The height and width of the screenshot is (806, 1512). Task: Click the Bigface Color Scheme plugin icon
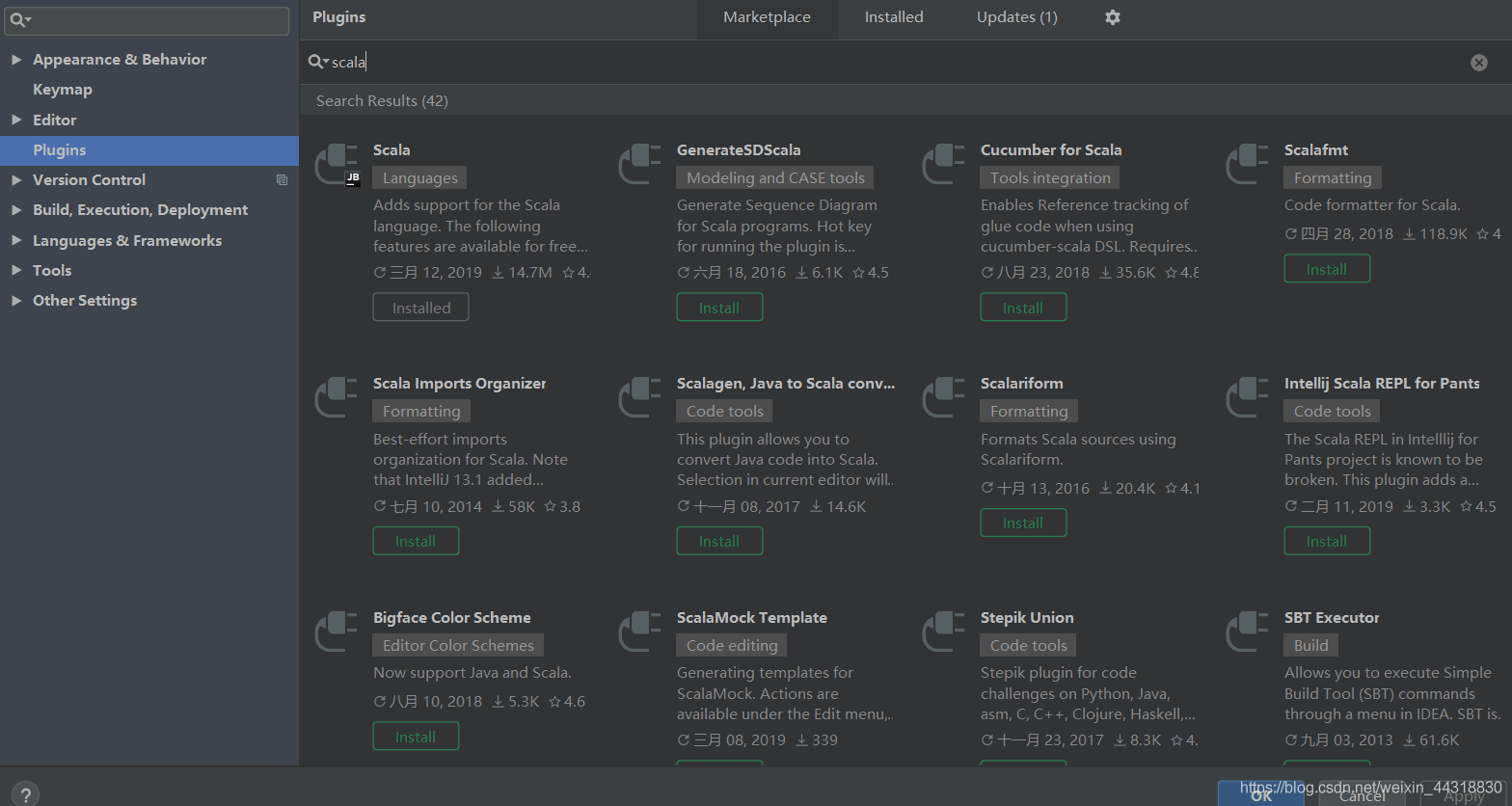click(x=337, y=631)
